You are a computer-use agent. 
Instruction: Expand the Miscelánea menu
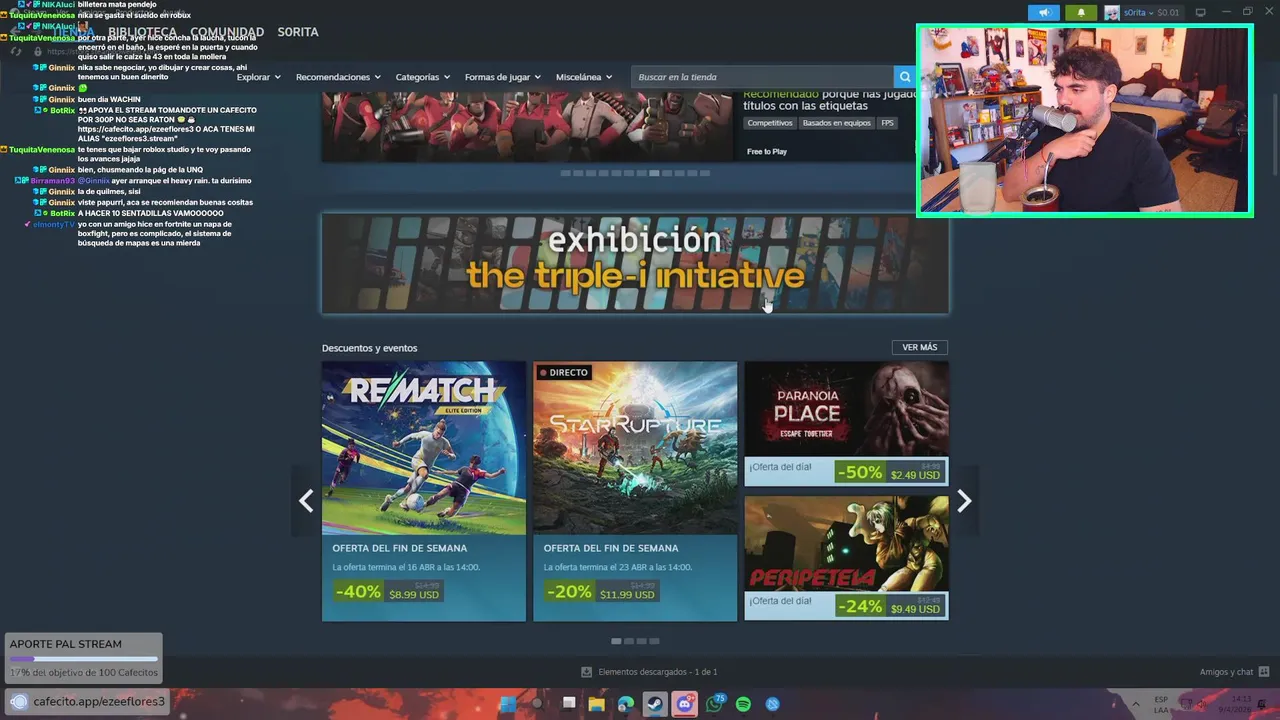coord(584,77)
